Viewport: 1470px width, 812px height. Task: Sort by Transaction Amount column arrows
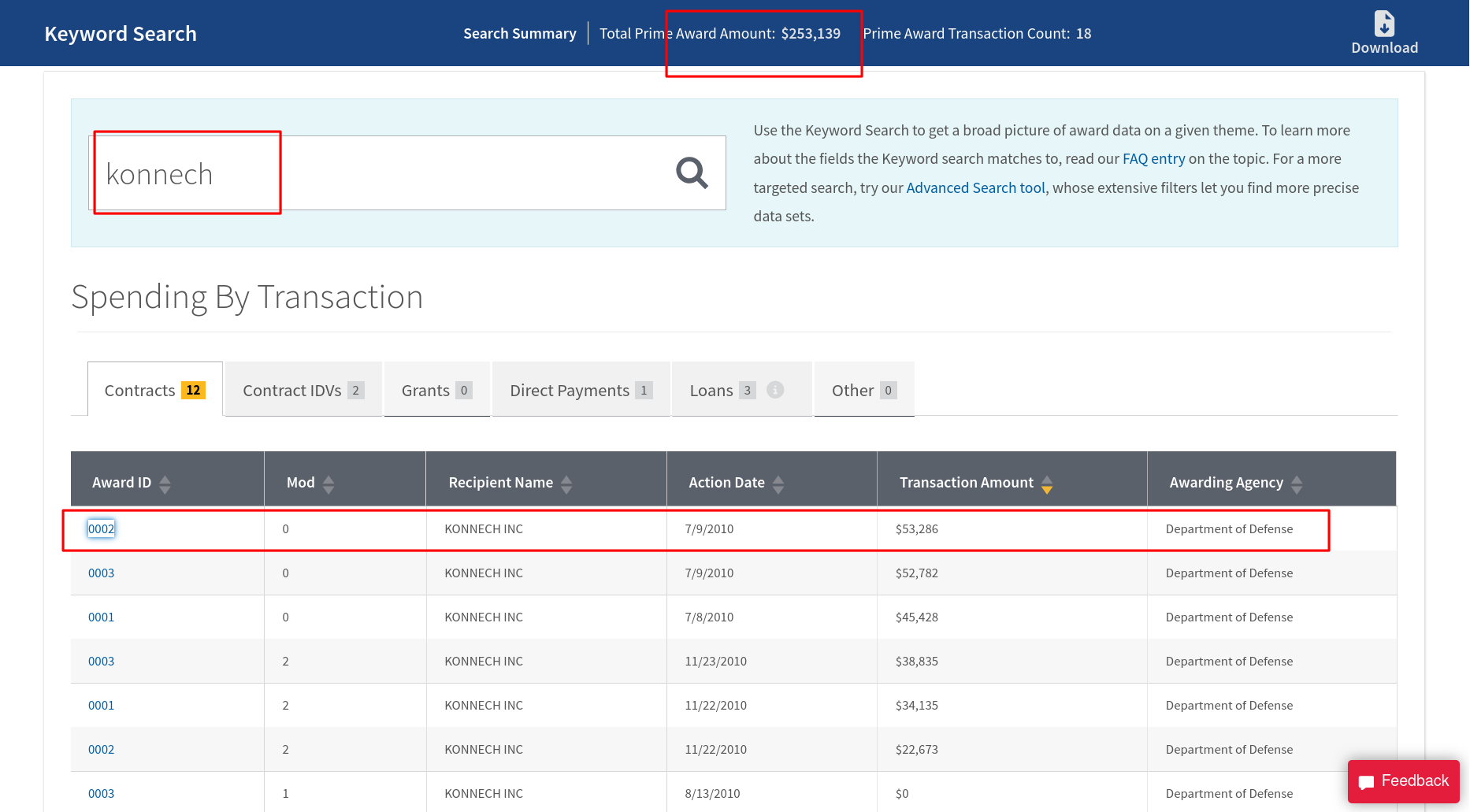(x=1047, y=484)
